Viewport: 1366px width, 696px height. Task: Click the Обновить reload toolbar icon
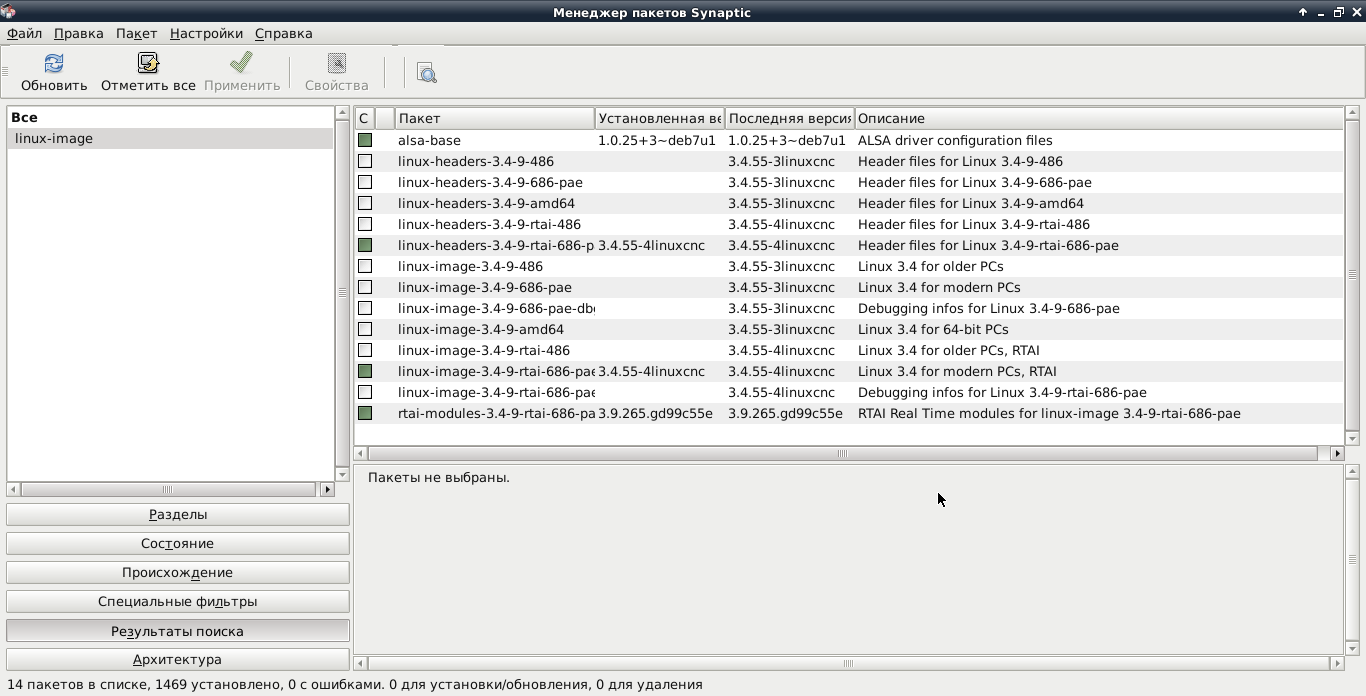tap(54, 63)
